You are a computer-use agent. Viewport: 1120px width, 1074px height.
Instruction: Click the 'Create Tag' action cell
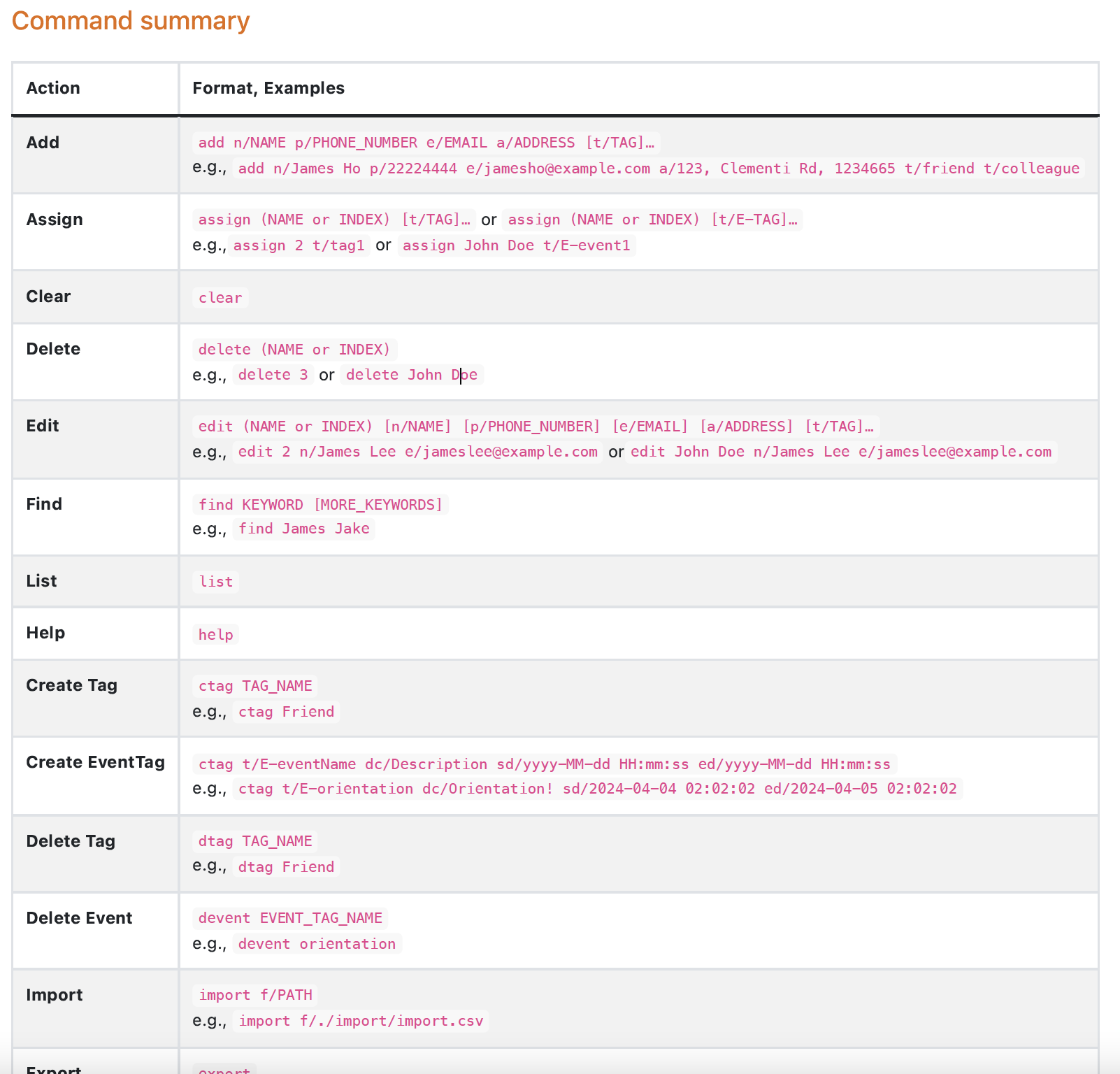coord(95,699)
